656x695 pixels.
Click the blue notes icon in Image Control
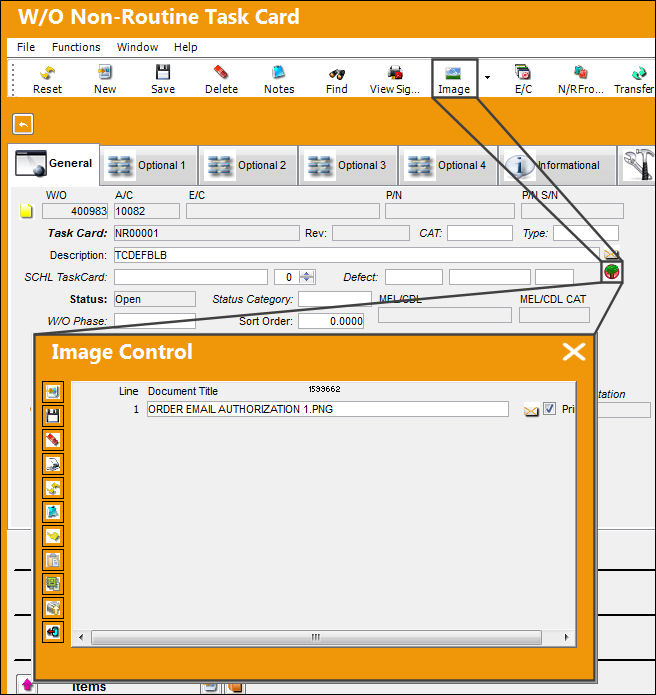coord(53,512)
